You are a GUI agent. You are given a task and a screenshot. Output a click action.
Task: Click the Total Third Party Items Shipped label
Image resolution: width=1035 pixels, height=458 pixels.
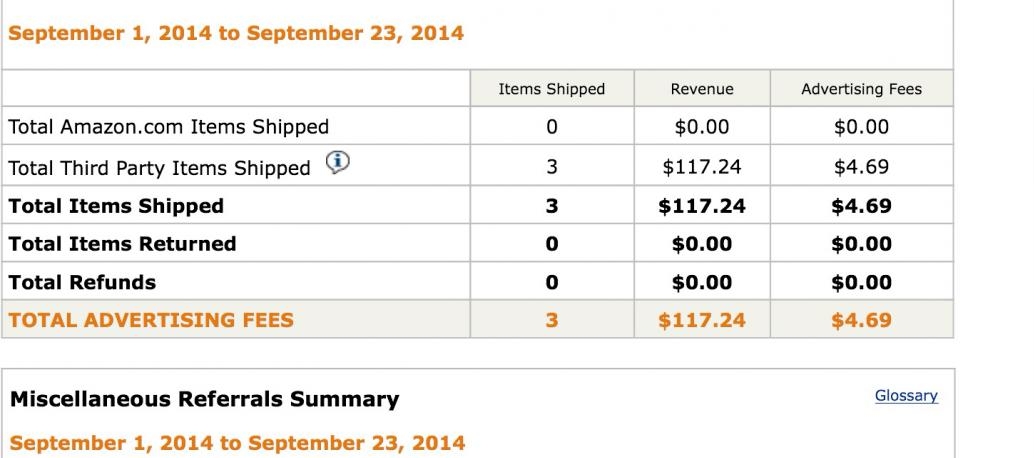(x=159, y=168)
